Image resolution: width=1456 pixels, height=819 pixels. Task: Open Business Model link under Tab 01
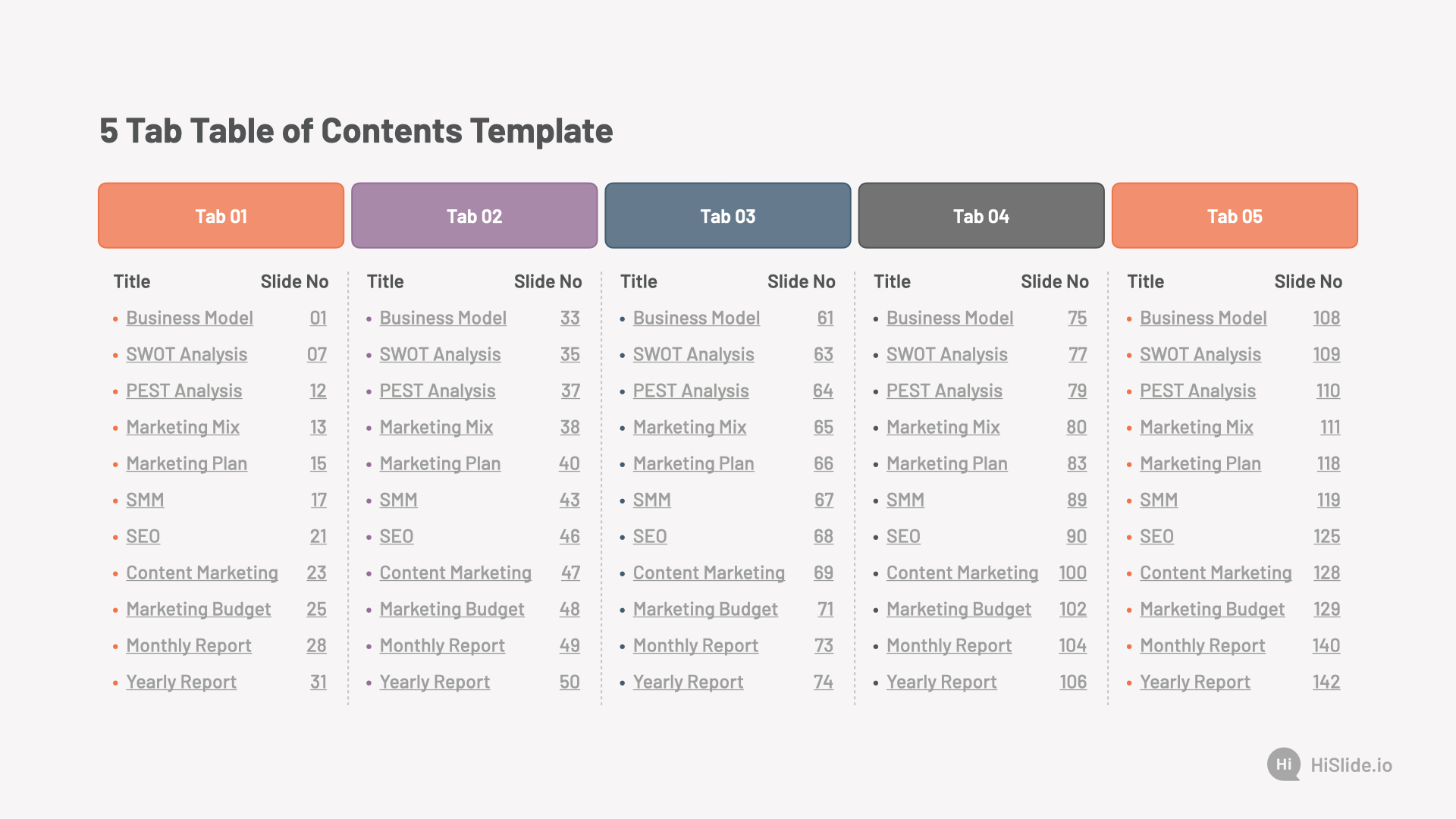pos(190,318)
